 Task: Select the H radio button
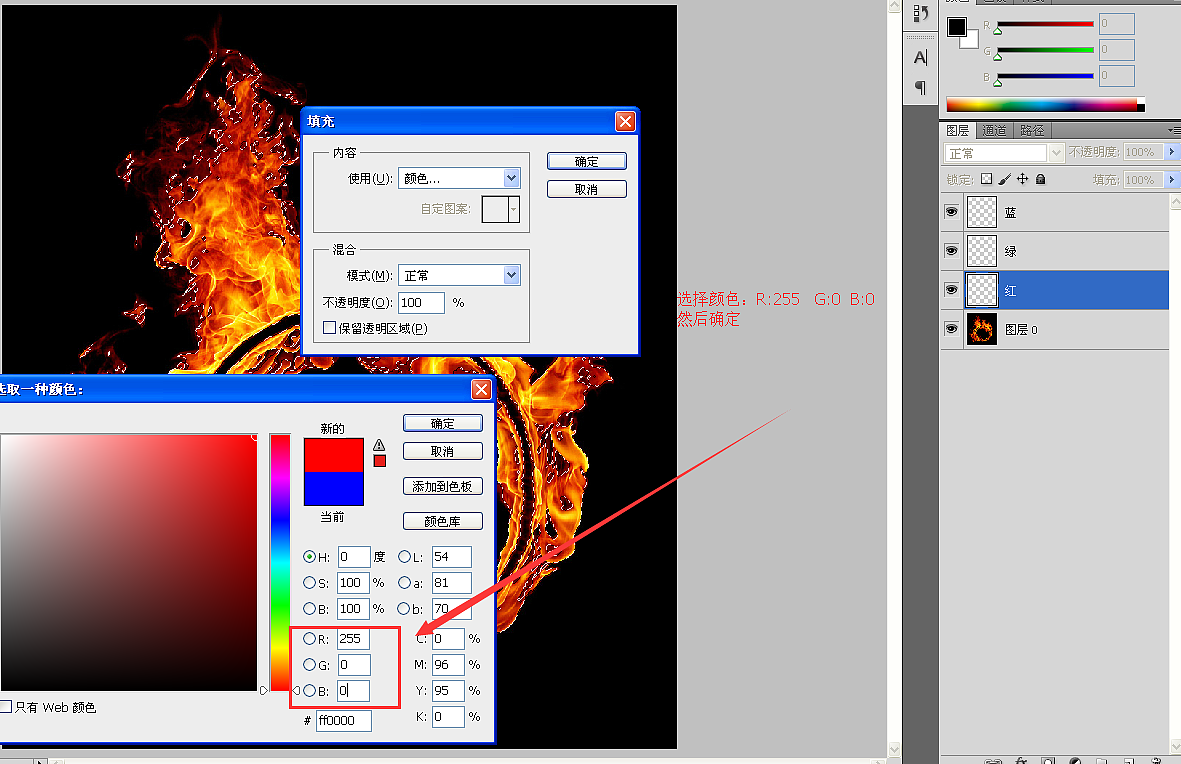[x=310, y=557]
